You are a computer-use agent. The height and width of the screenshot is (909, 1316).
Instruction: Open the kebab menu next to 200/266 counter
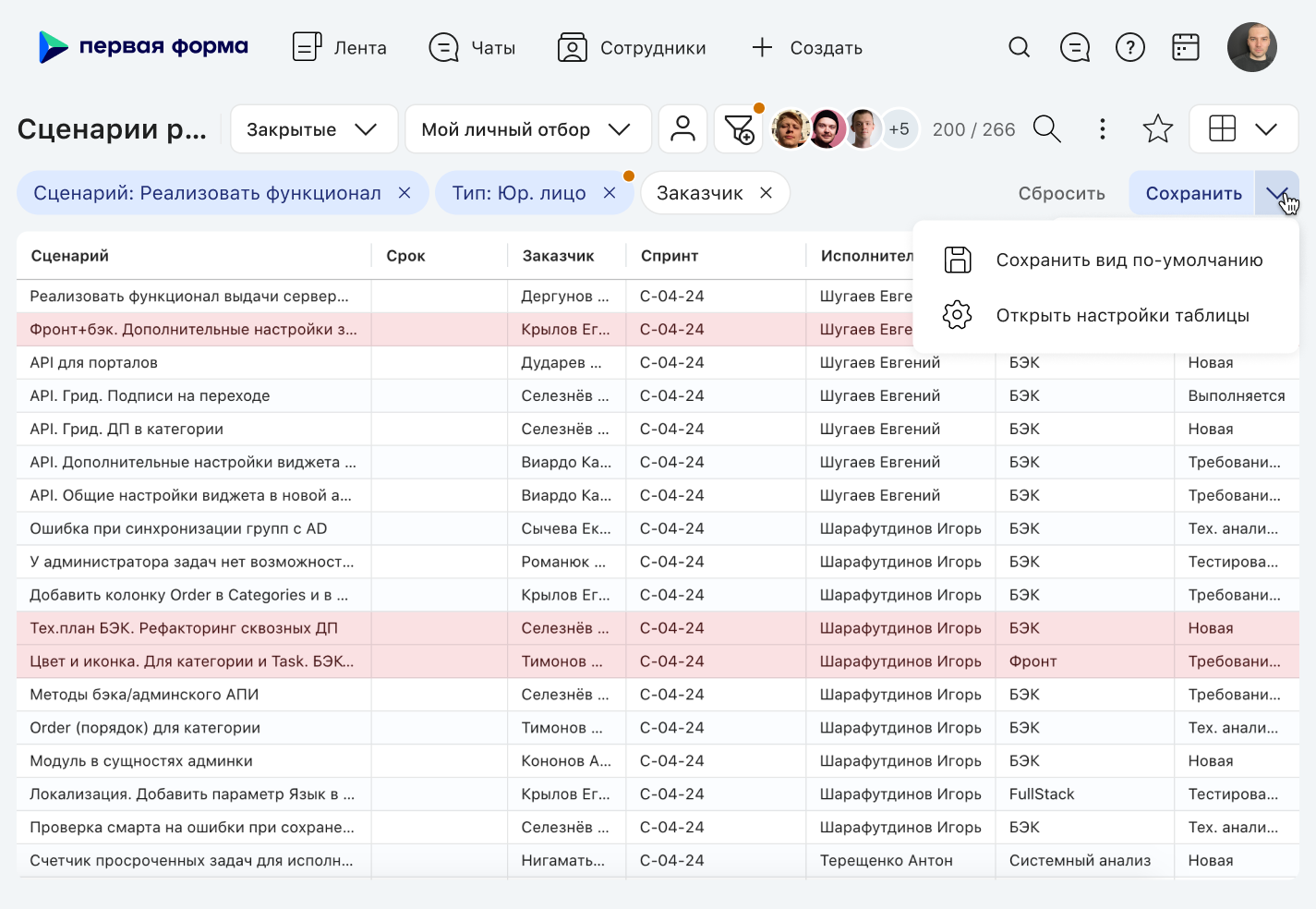pos(1103,128)
